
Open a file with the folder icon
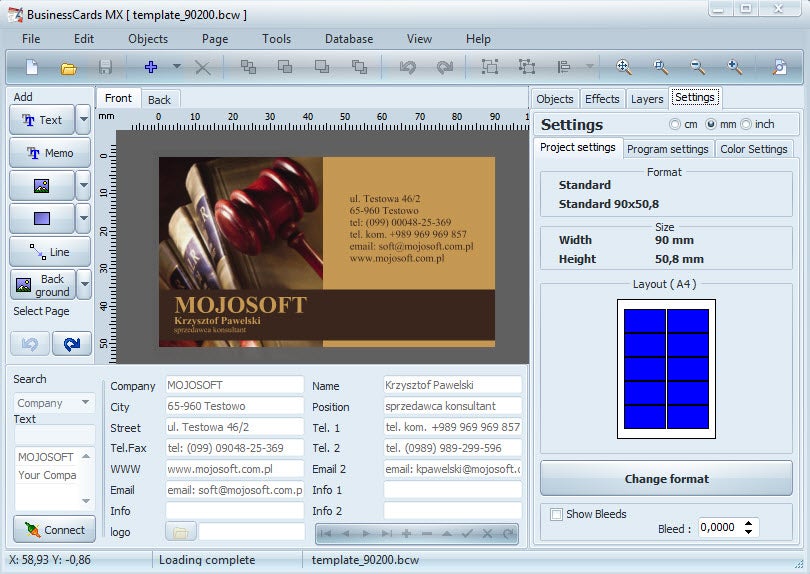point(68,67)
